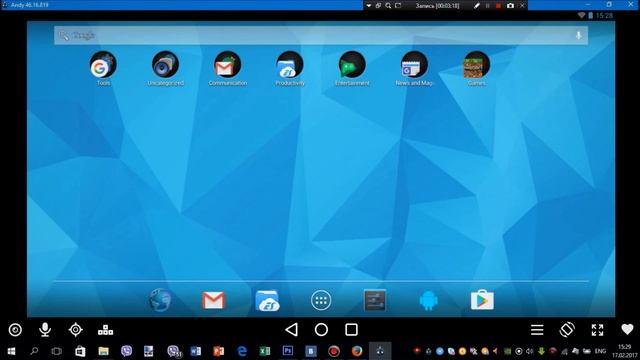Pause the screen recording
The width and height of the screenshot is (640, 360).
tap(487, 6)
